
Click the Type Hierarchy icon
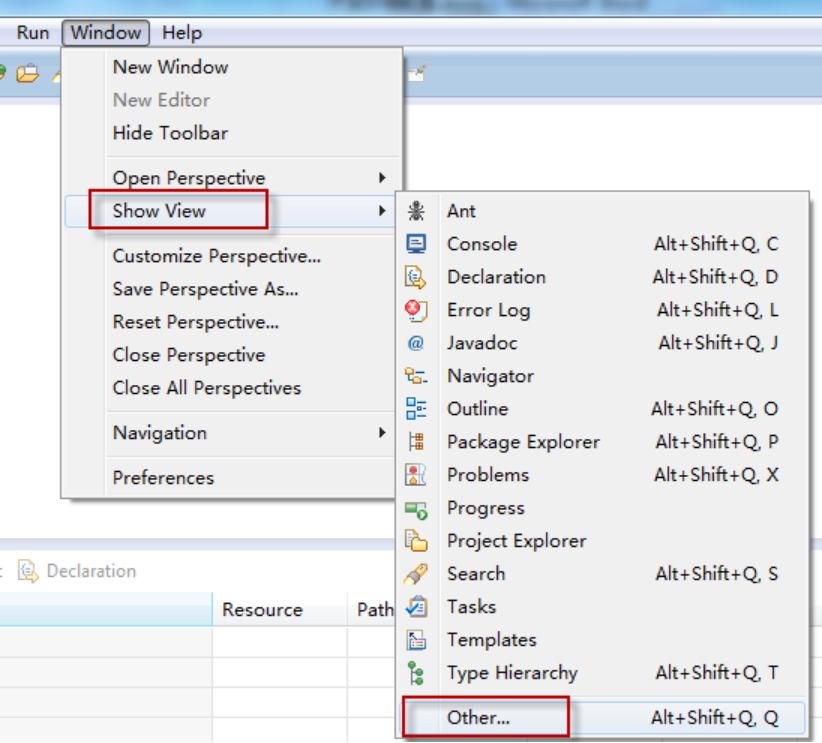click(416, 673)
